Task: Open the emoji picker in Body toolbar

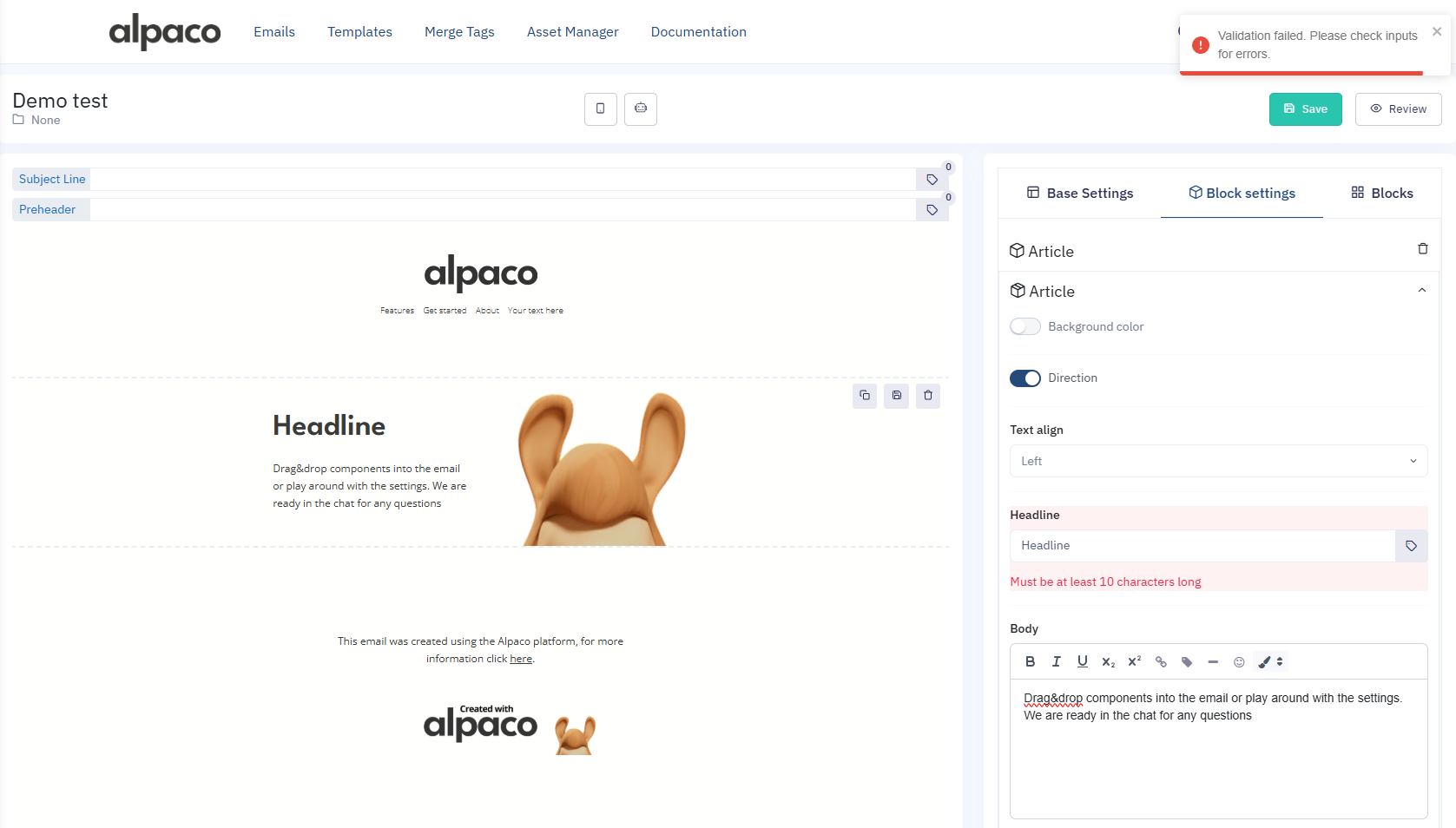Action: (x=1239, y=661)
